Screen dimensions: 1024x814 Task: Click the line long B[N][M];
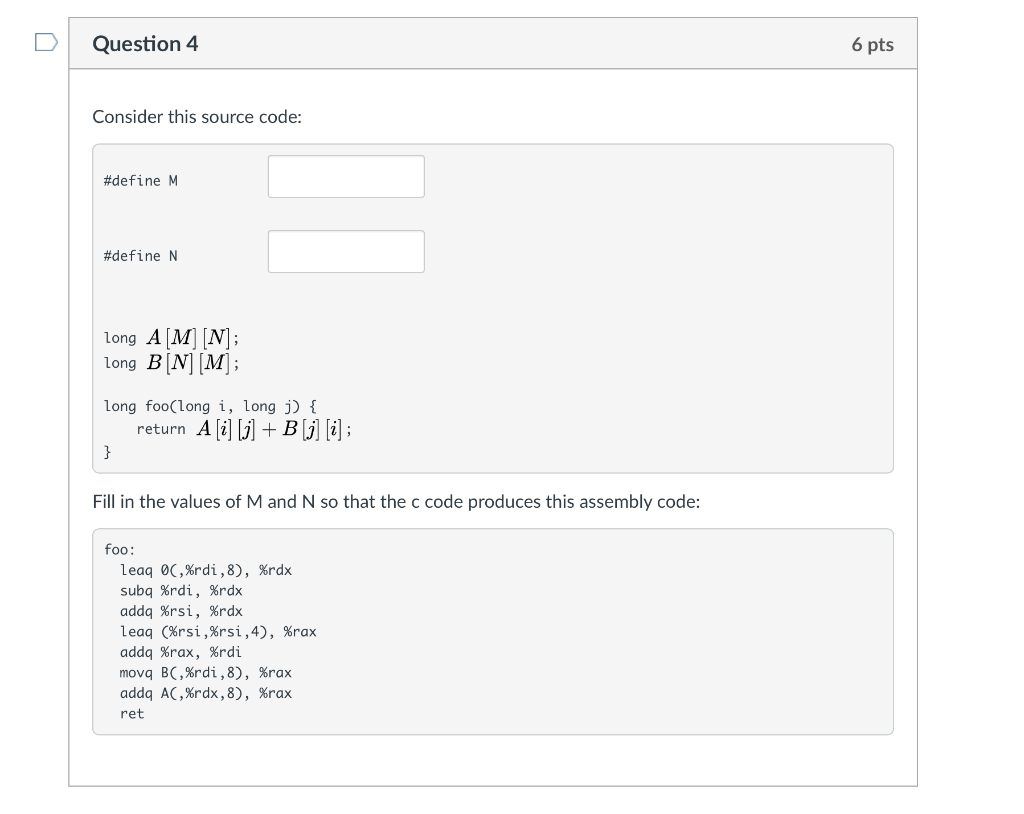170,362
